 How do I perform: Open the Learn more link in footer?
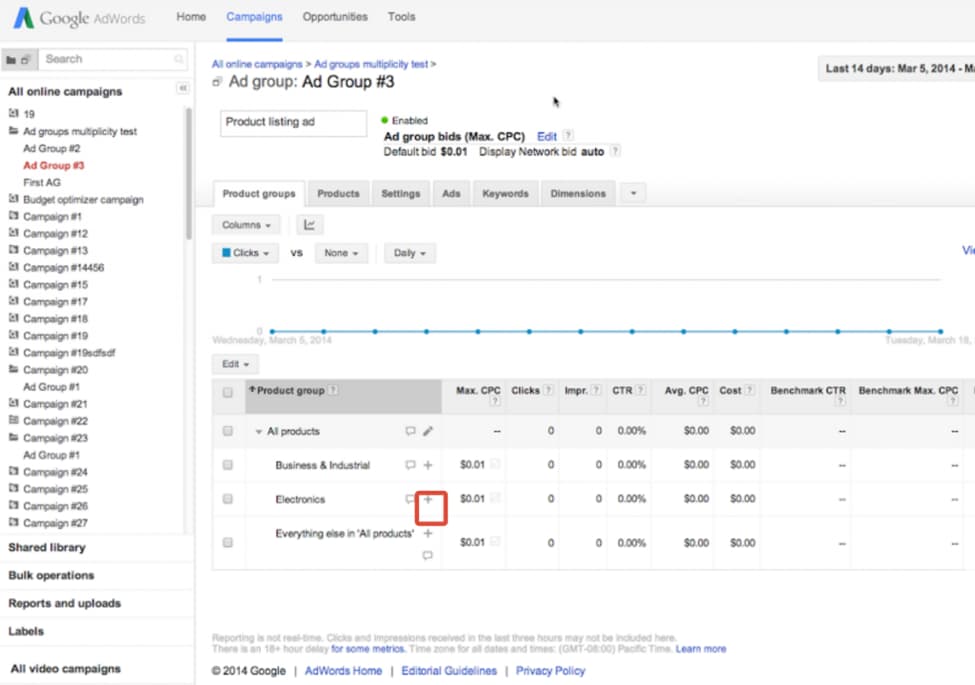click(701, 649)
